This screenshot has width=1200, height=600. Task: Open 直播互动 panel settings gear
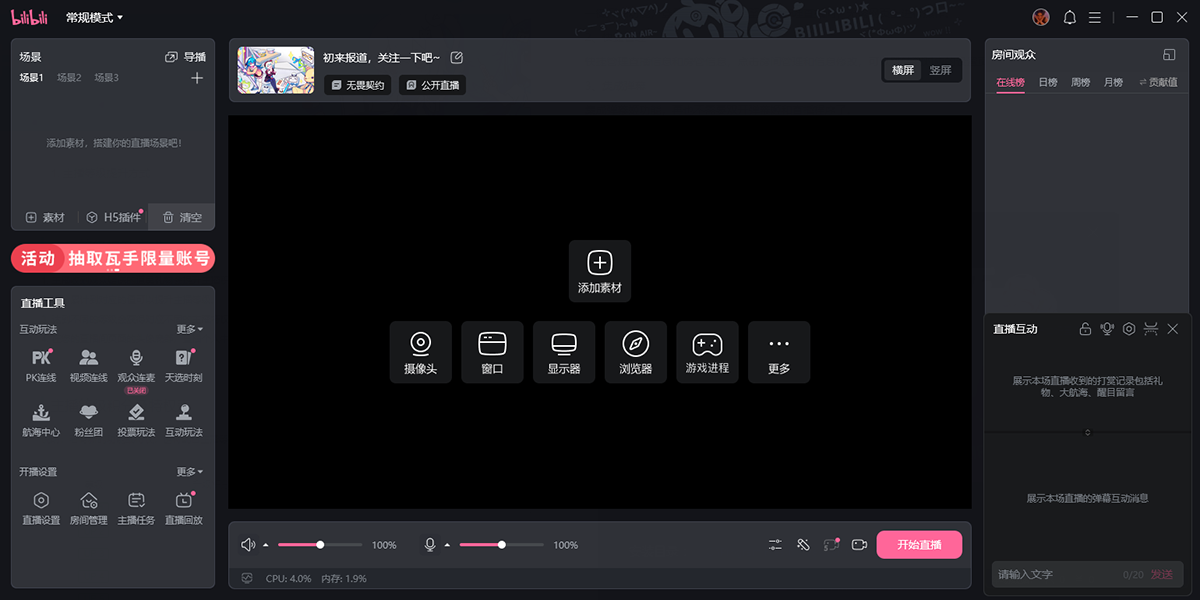(1129, 329)
